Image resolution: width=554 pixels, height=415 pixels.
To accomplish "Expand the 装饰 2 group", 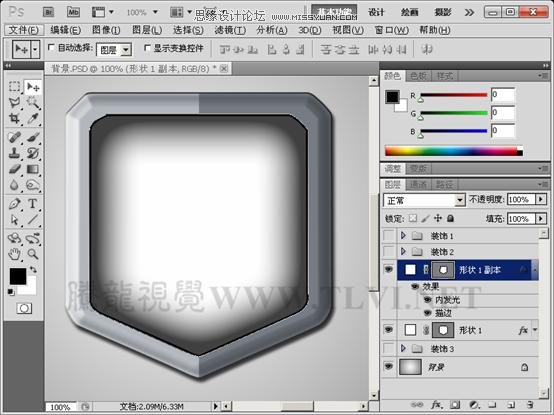I will pos(403,251).
